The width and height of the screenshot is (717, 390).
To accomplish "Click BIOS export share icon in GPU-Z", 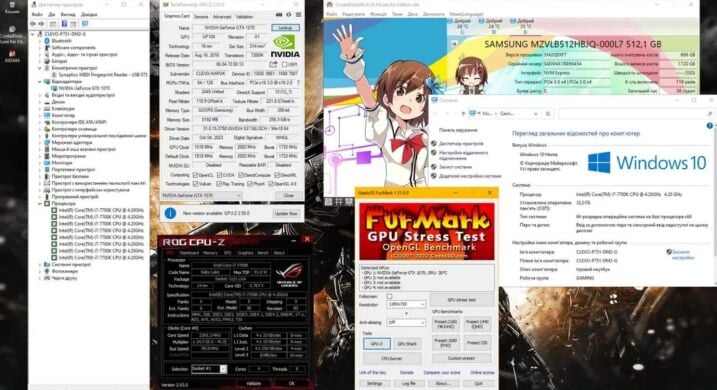I will pos(273,64).
